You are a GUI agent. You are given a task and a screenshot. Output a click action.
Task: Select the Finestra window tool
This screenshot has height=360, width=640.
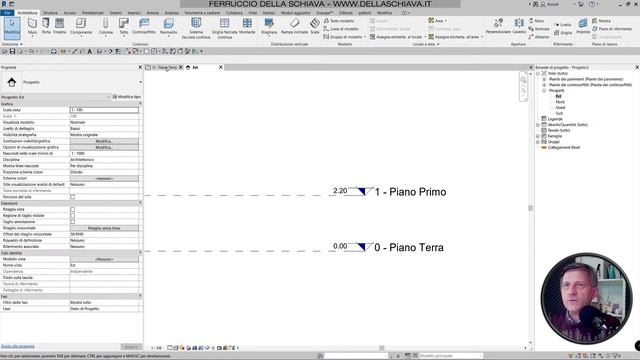(x=60, y=27)
